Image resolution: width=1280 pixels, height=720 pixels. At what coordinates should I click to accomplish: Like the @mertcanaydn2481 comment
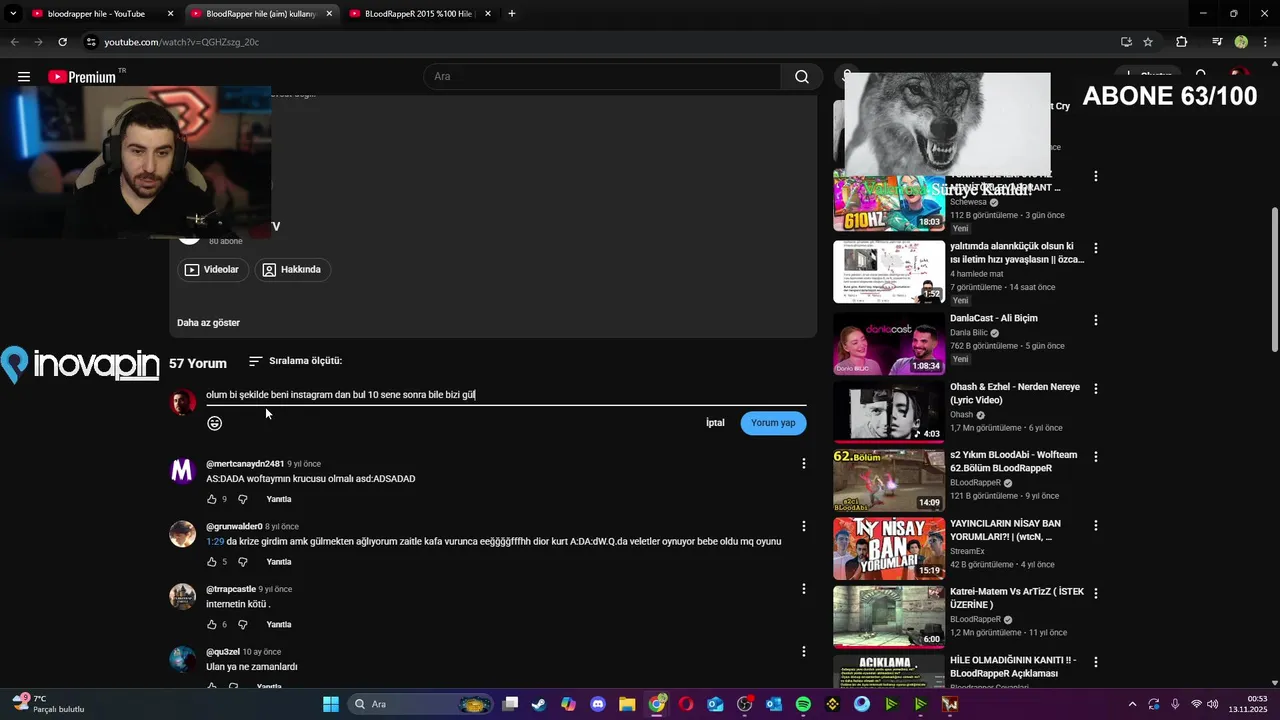coord(211,499)
